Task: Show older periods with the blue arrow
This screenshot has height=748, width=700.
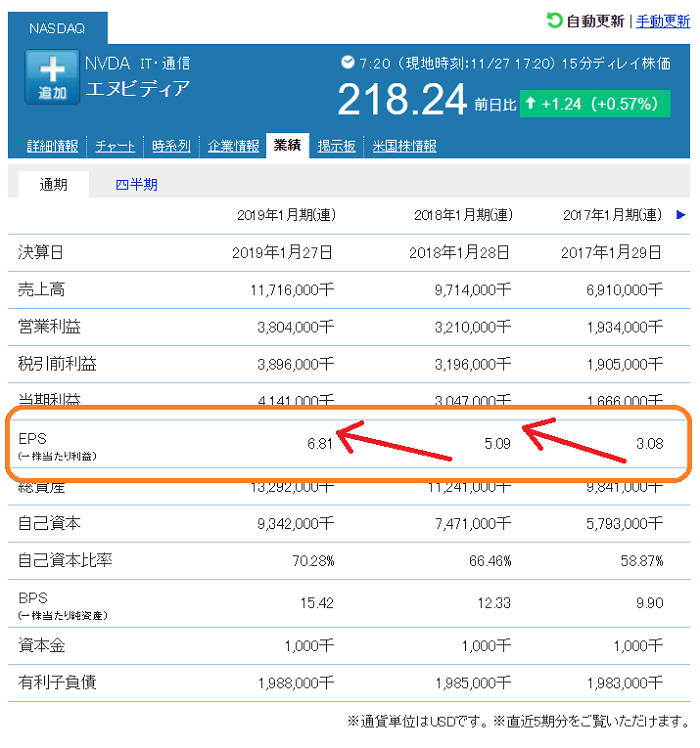Action: click(x=681, y=215)
